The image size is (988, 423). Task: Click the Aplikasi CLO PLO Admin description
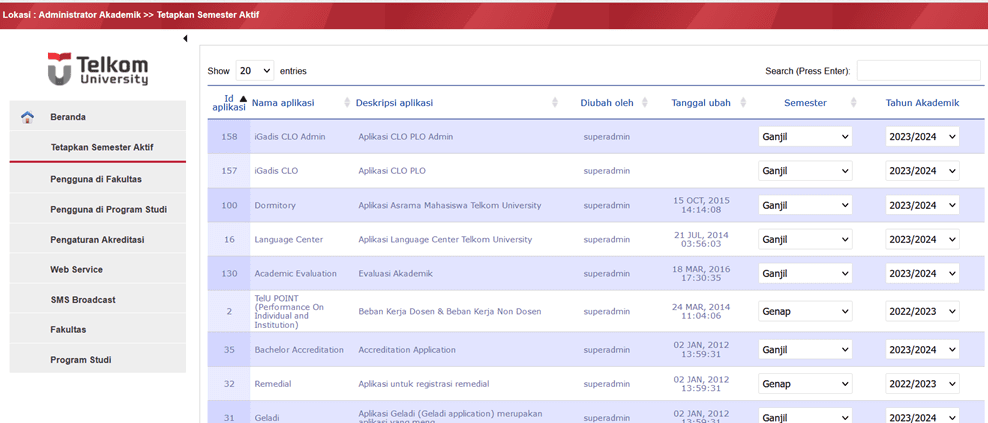(406, 136)
